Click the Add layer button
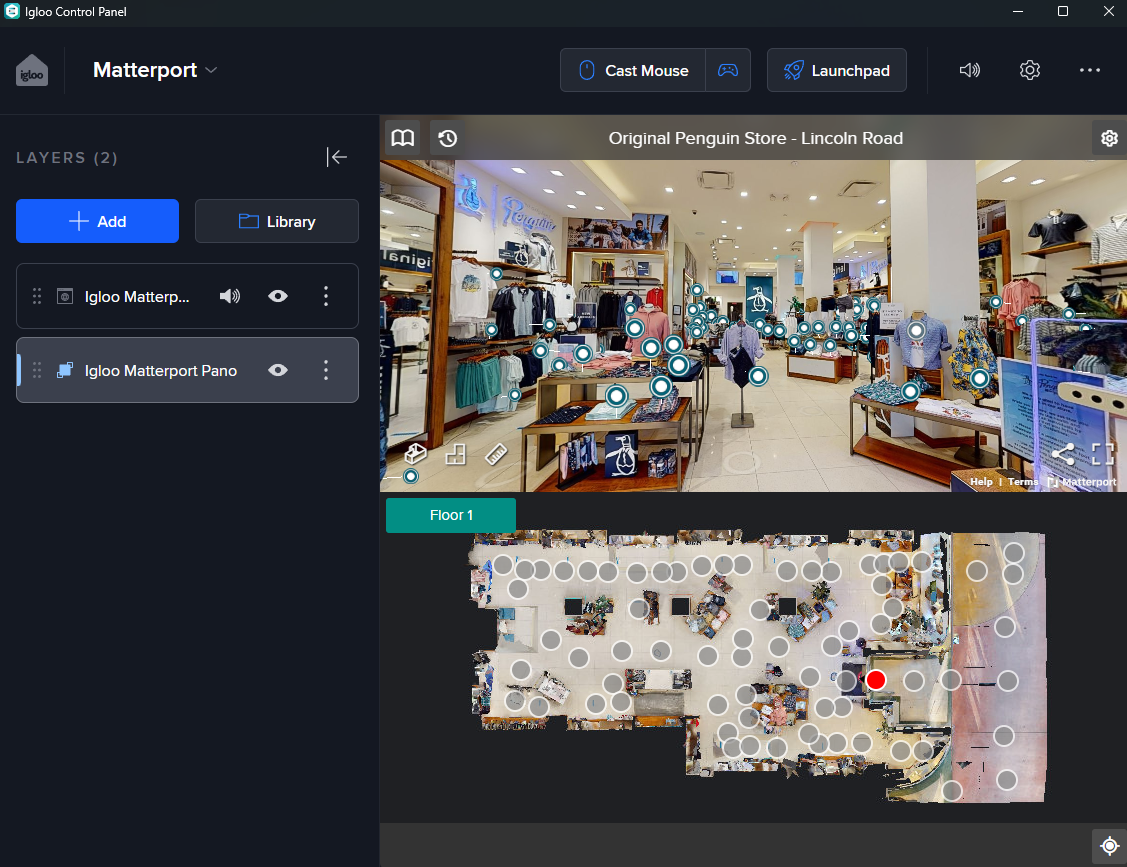The height and width of the screenshot is (867, 1127). click(97, 221)
